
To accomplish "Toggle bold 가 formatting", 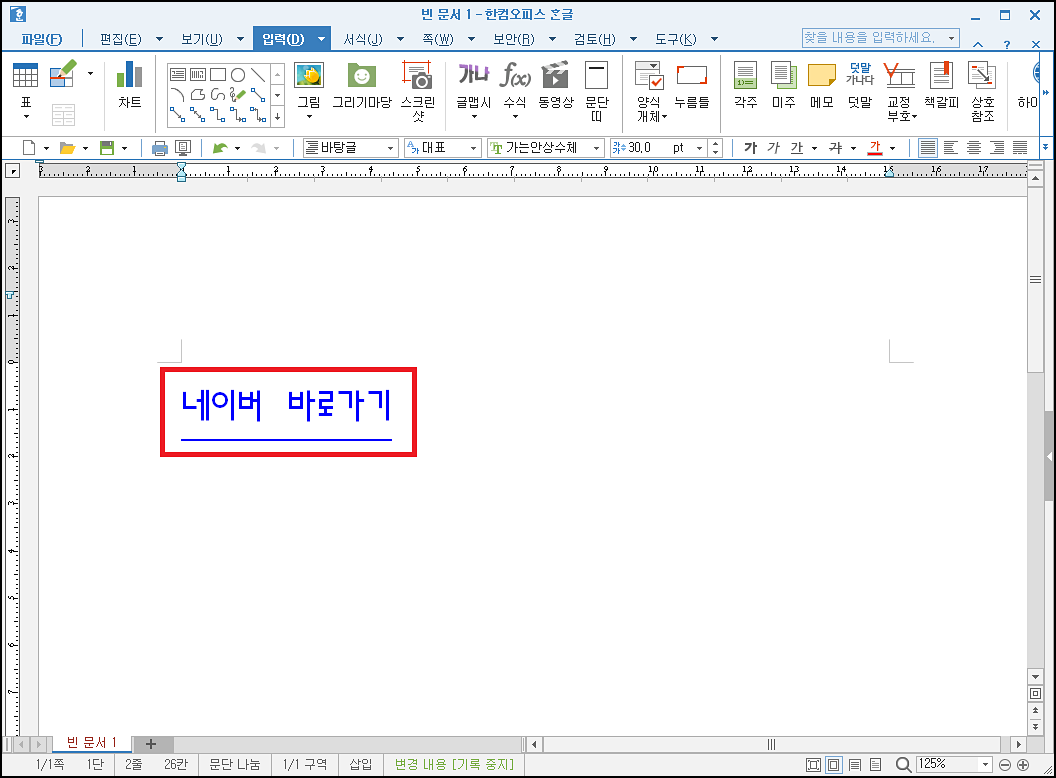I will [750, 148].
